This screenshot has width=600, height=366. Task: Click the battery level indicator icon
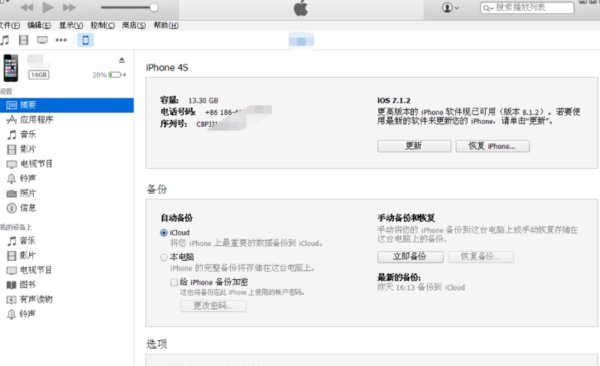pos(116,75)
